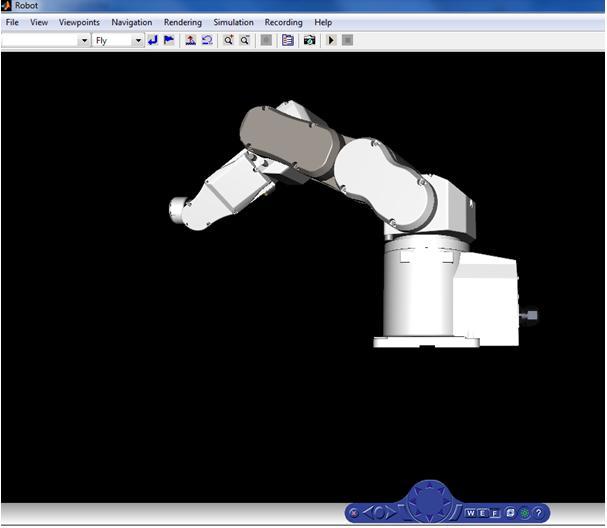Open the File menu
The width and height of the screenshot is (607, 528).
point(12,22)
